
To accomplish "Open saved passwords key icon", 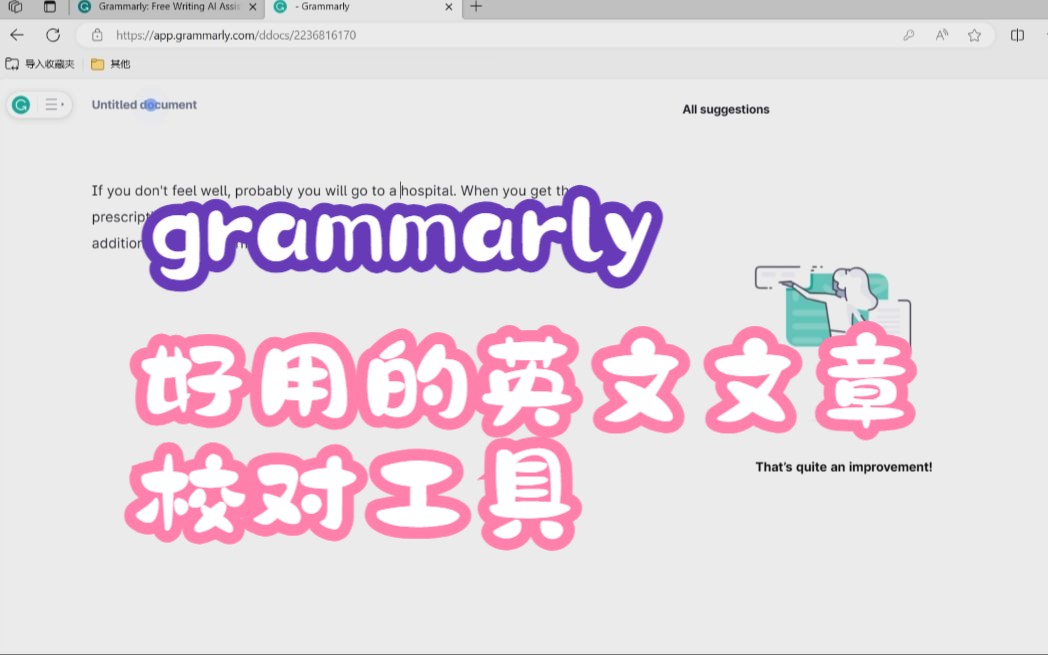I will tap(908, 35).
